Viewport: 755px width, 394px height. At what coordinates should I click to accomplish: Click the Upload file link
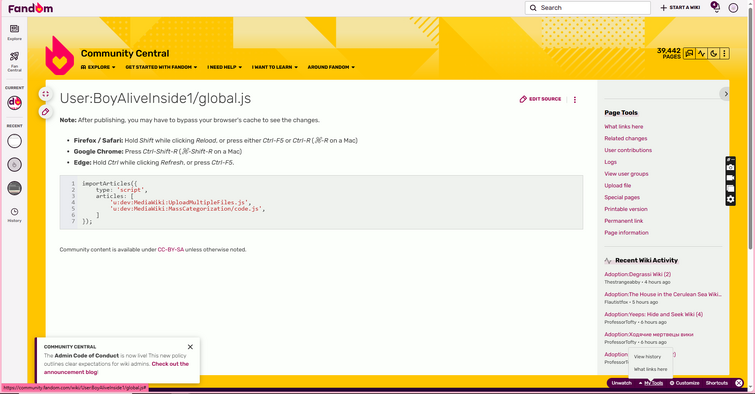[x=617, y=185]
